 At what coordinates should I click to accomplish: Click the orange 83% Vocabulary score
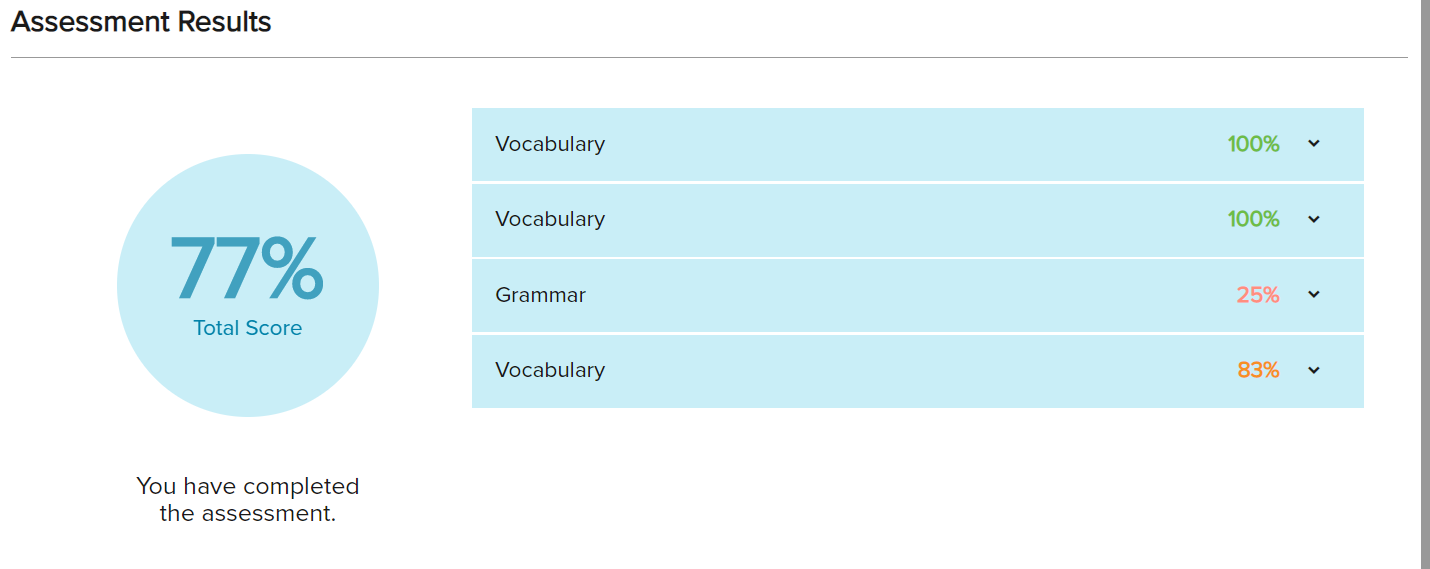tap(1257, 370)
